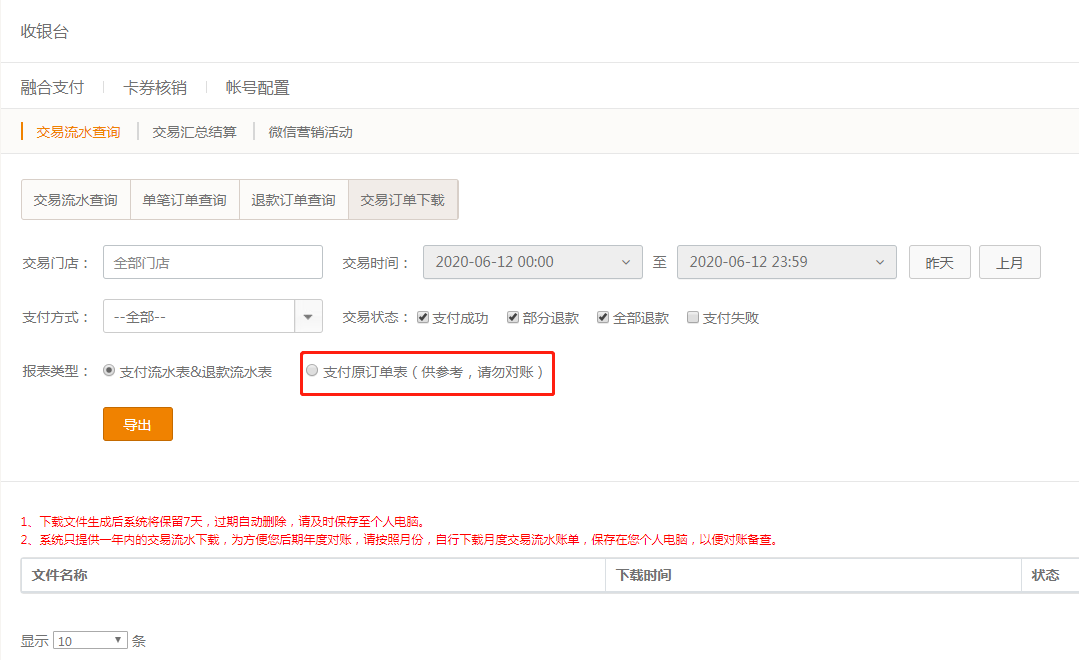The height and width of the screenshot is (660, 1079).
Task: Uncheck the 全部退款 checkbox
Action: coord(602,317)
